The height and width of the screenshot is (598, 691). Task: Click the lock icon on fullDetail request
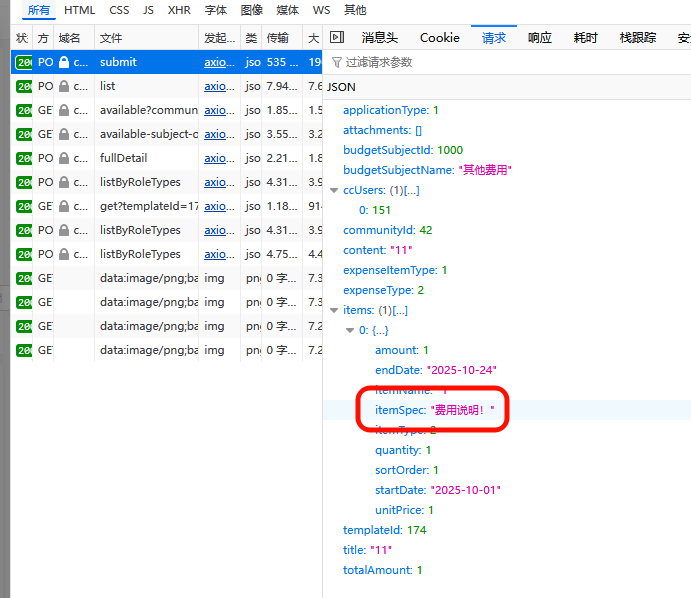[65, 158]
